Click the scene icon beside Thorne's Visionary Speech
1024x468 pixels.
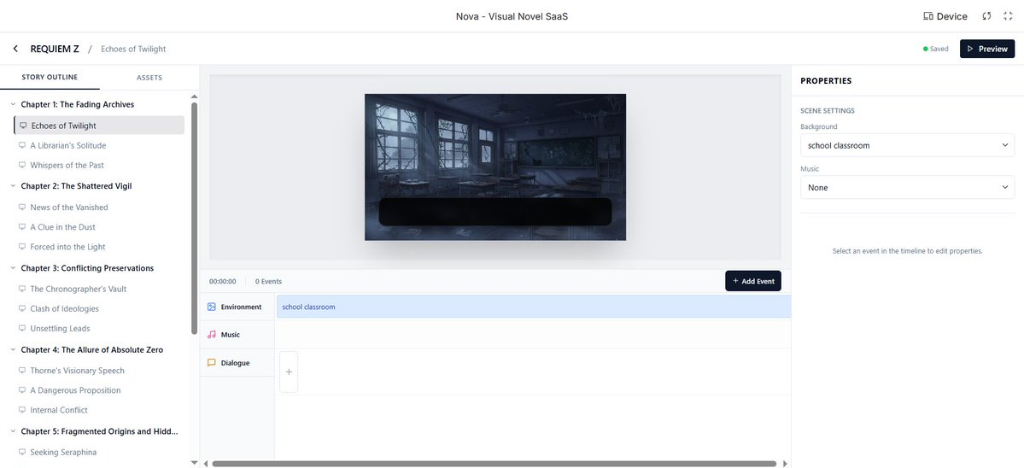[x=22, y=370]
